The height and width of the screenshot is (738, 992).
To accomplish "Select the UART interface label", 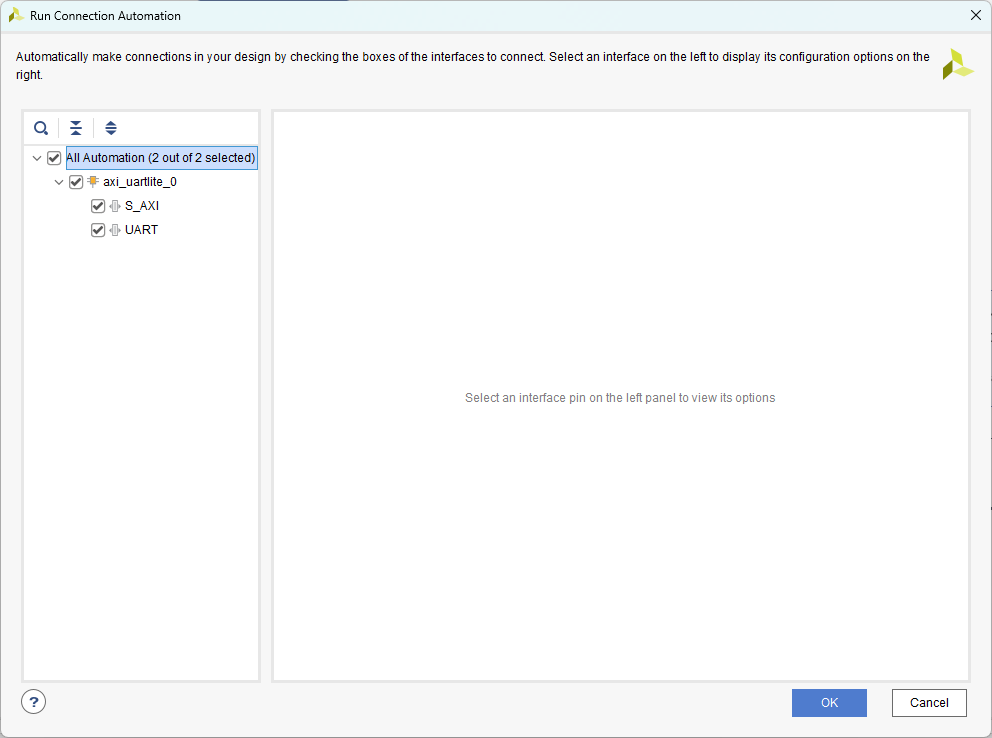I will coord(141,230).
